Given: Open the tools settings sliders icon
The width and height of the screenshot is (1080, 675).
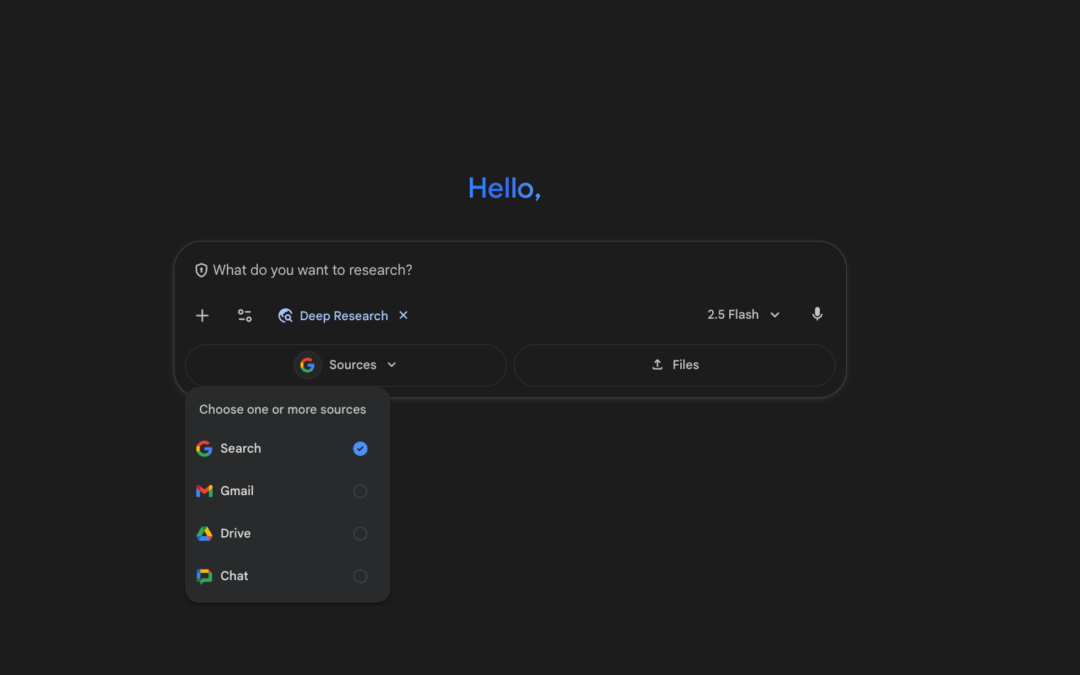Looking at the screenshot, I should [x=244, y=315].
